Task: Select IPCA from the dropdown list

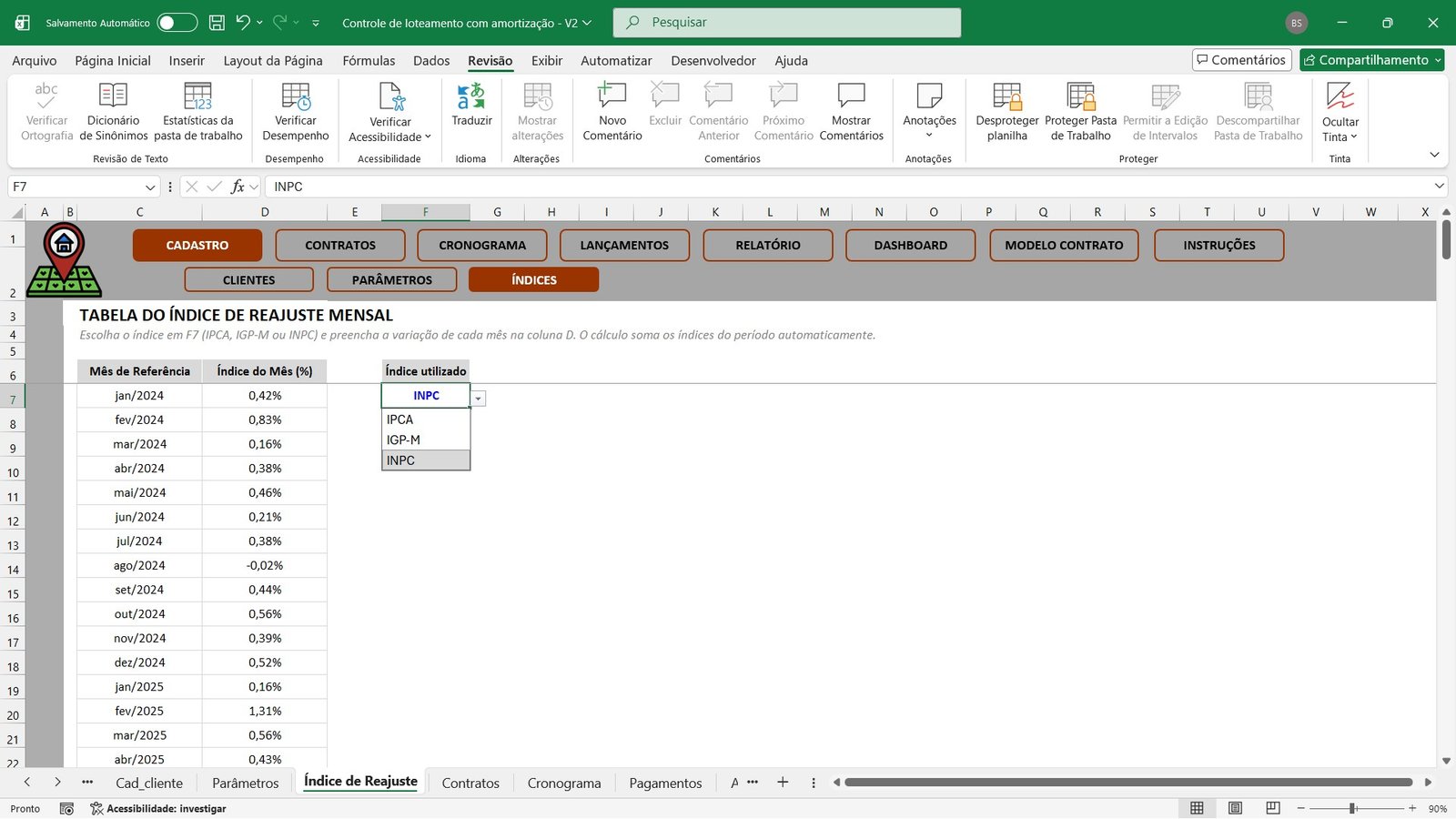Action: (426, 420)
